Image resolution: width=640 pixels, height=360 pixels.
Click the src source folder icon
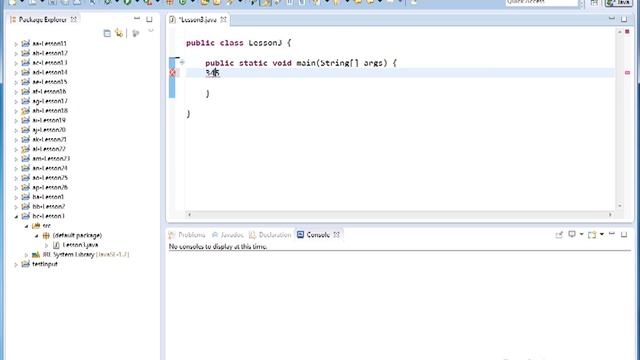[x=36, y=226]
